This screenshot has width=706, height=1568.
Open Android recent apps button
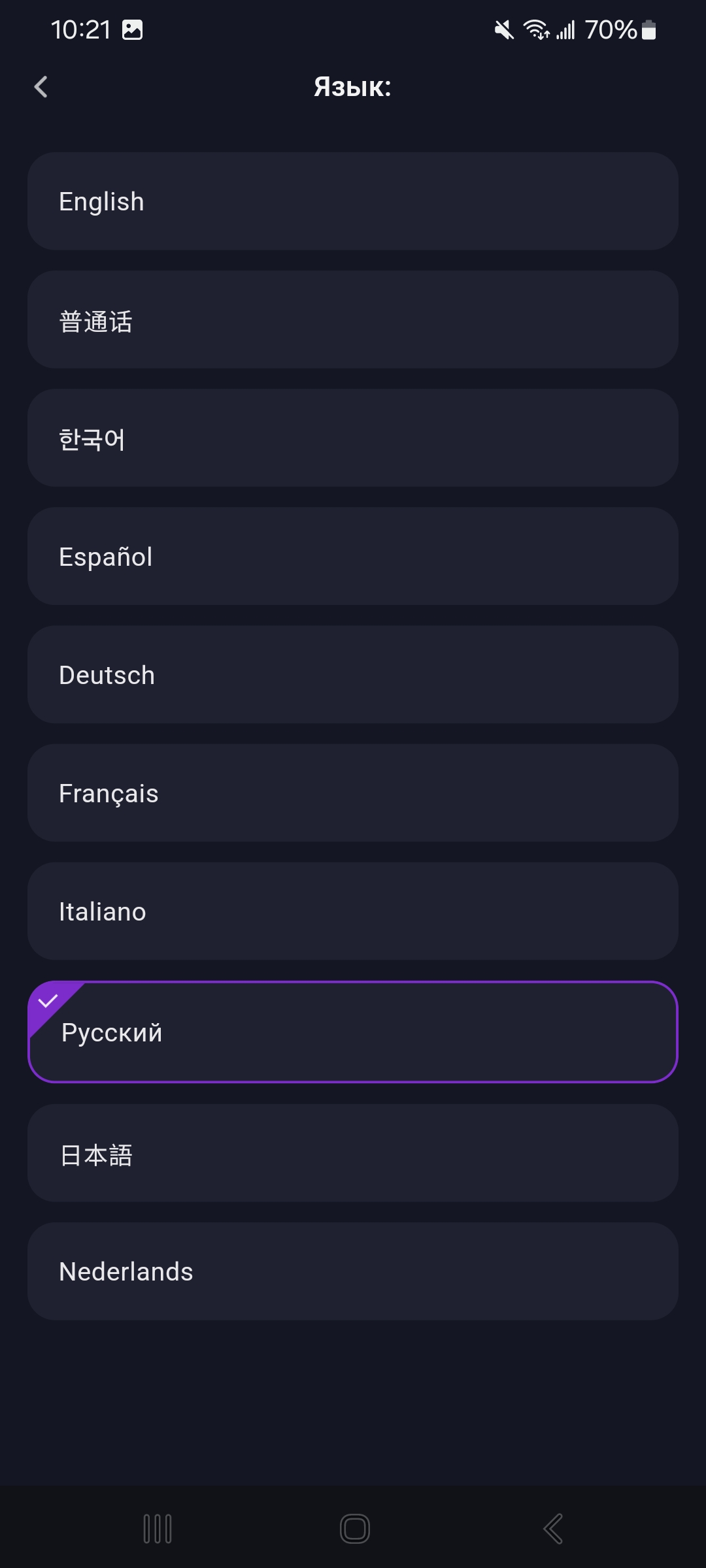click(158, 1529)
